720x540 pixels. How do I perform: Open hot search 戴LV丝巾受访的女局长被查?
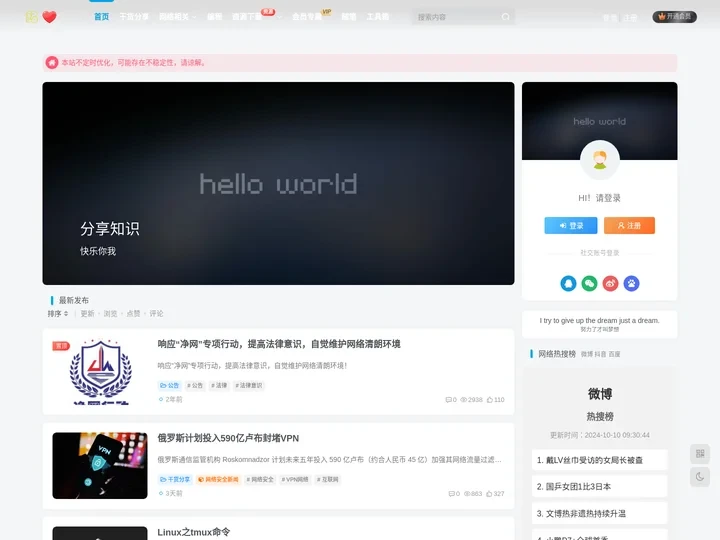(x=599, y=460)
